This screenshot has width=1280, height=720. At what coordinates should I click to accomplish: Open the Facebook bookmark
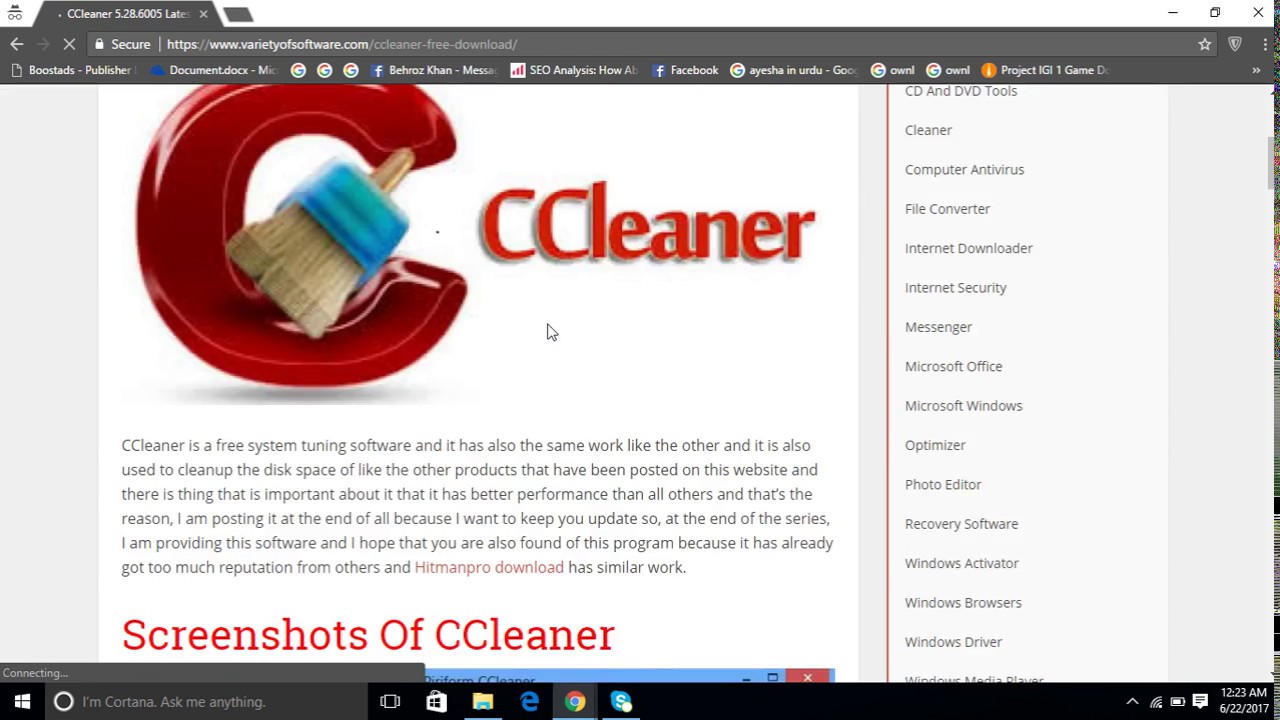pyautogui.click(x=685, y=70)
